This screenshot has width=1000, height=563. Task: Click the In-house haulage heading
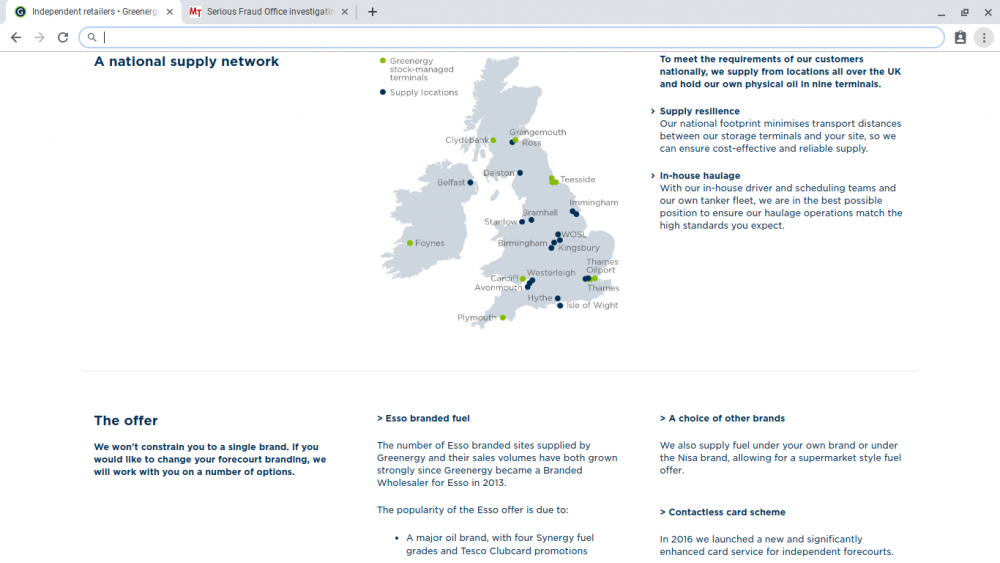pos(700,175)
